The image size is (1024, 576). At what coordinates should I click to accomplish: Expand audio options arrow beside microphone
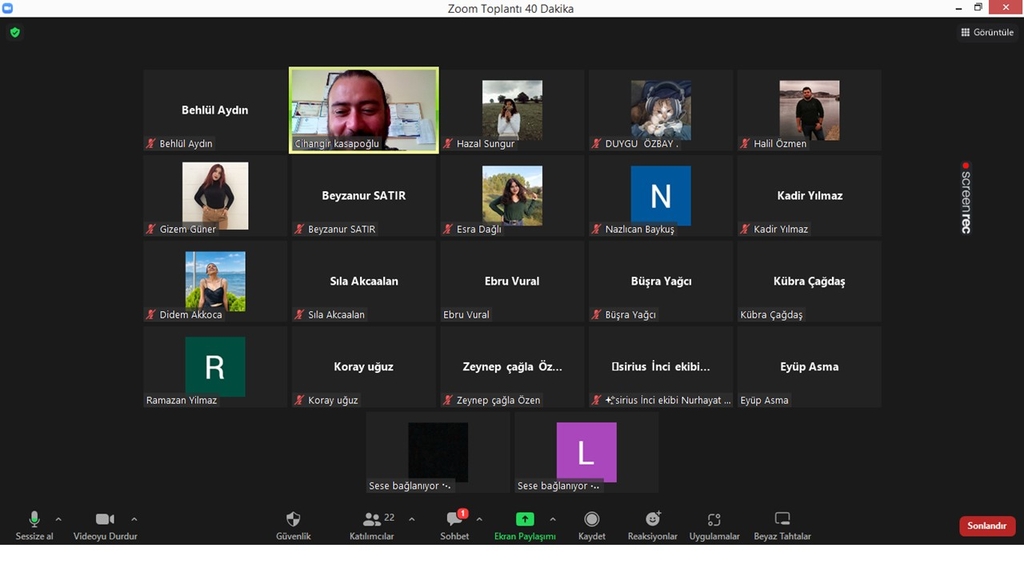pyautogui.click(x=58, y=519)
